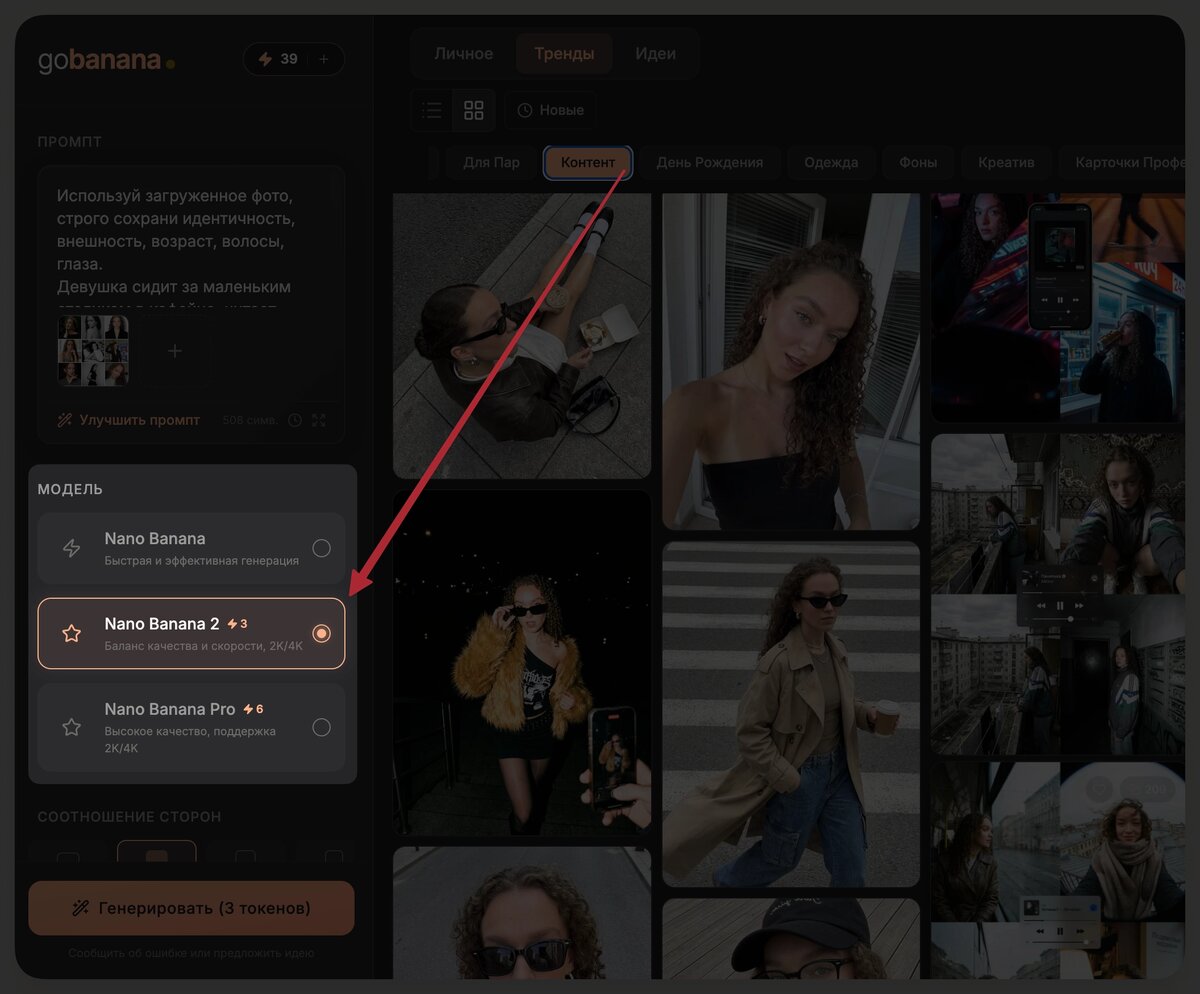Click the 6-token cost badge on Nano Banana Pro

click(x=253, y=709)
